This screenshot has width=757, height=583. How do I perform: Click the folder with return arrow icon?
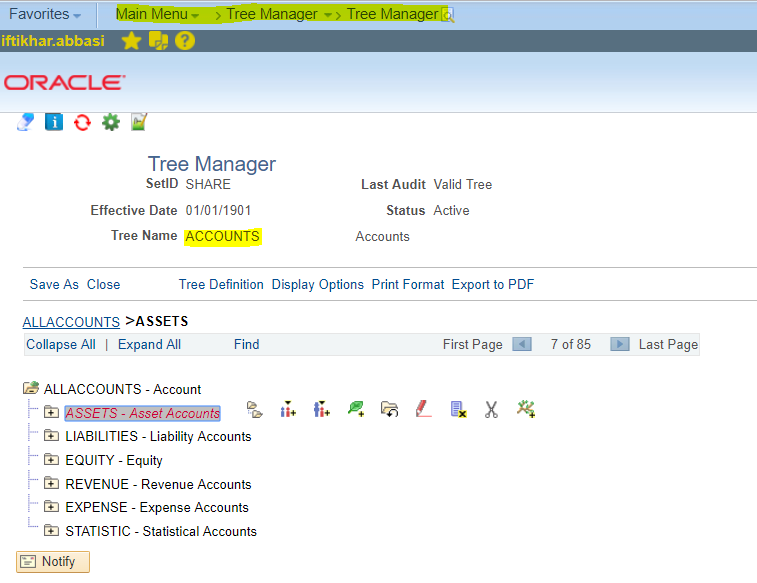(x=390, y=409)
